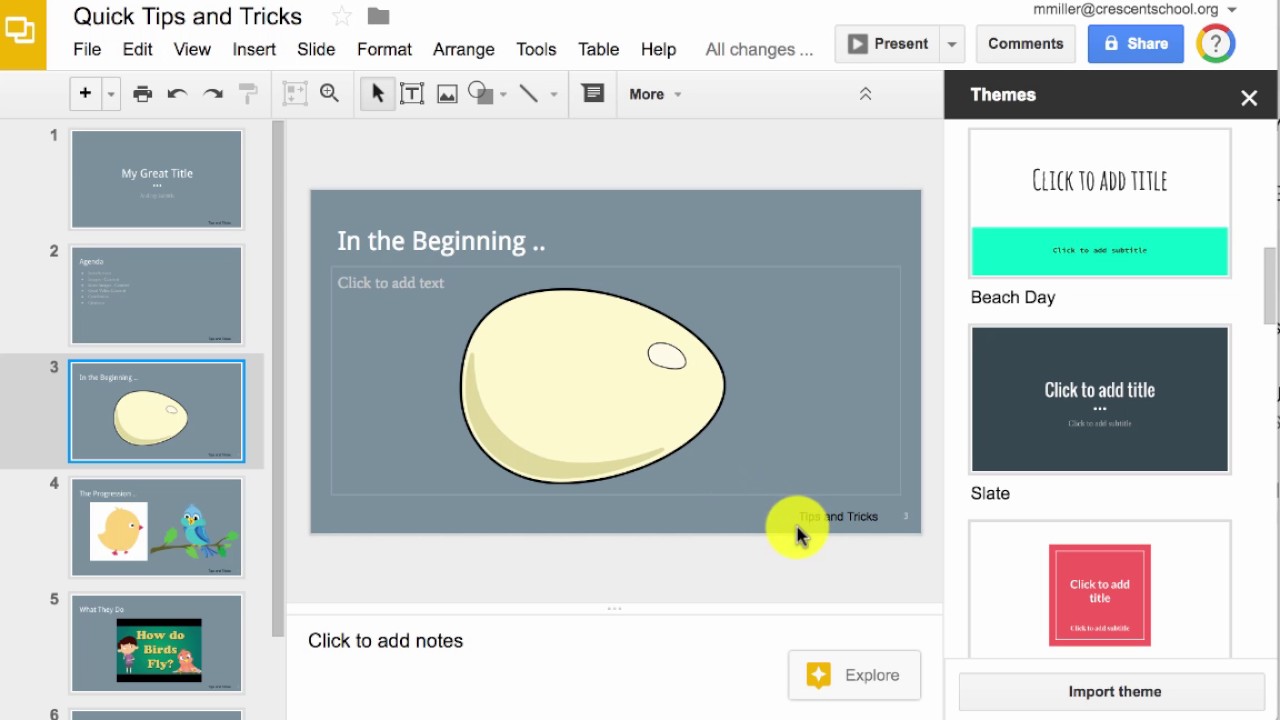Open the Tools menu
1280x720 pixels.
(536, 49)
